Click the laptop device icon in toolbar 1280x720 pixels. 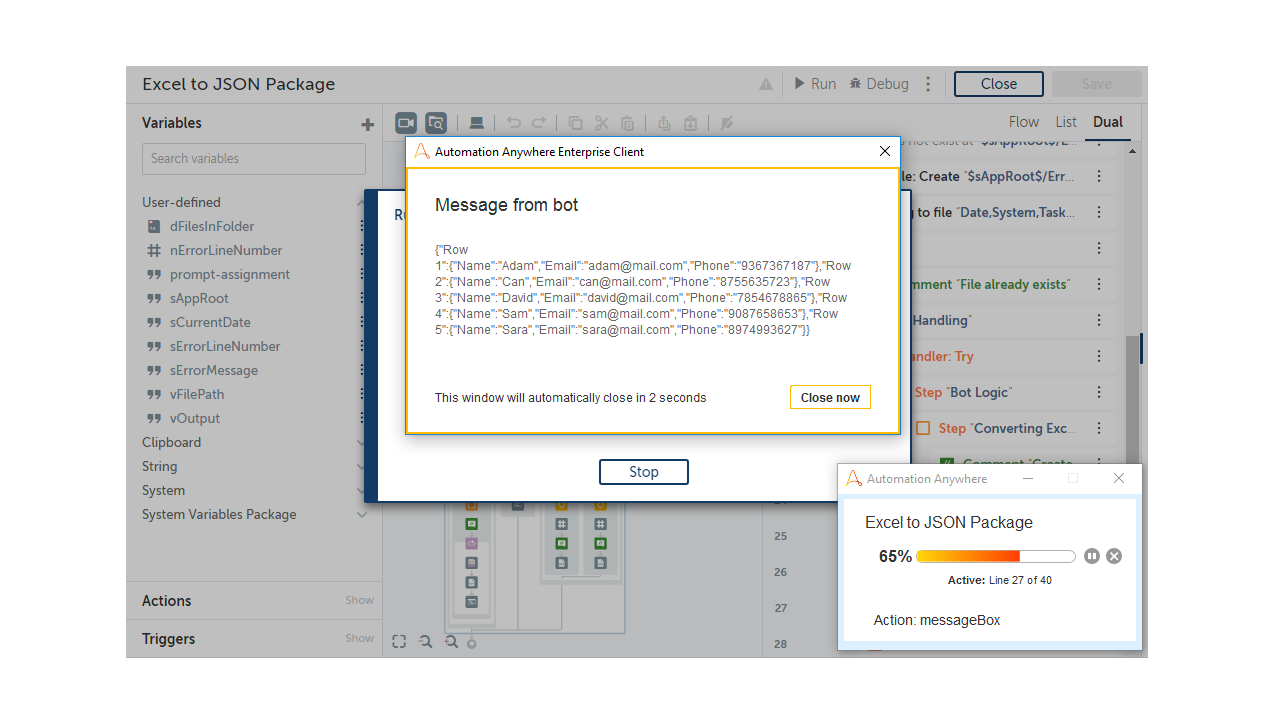[477, 123]
